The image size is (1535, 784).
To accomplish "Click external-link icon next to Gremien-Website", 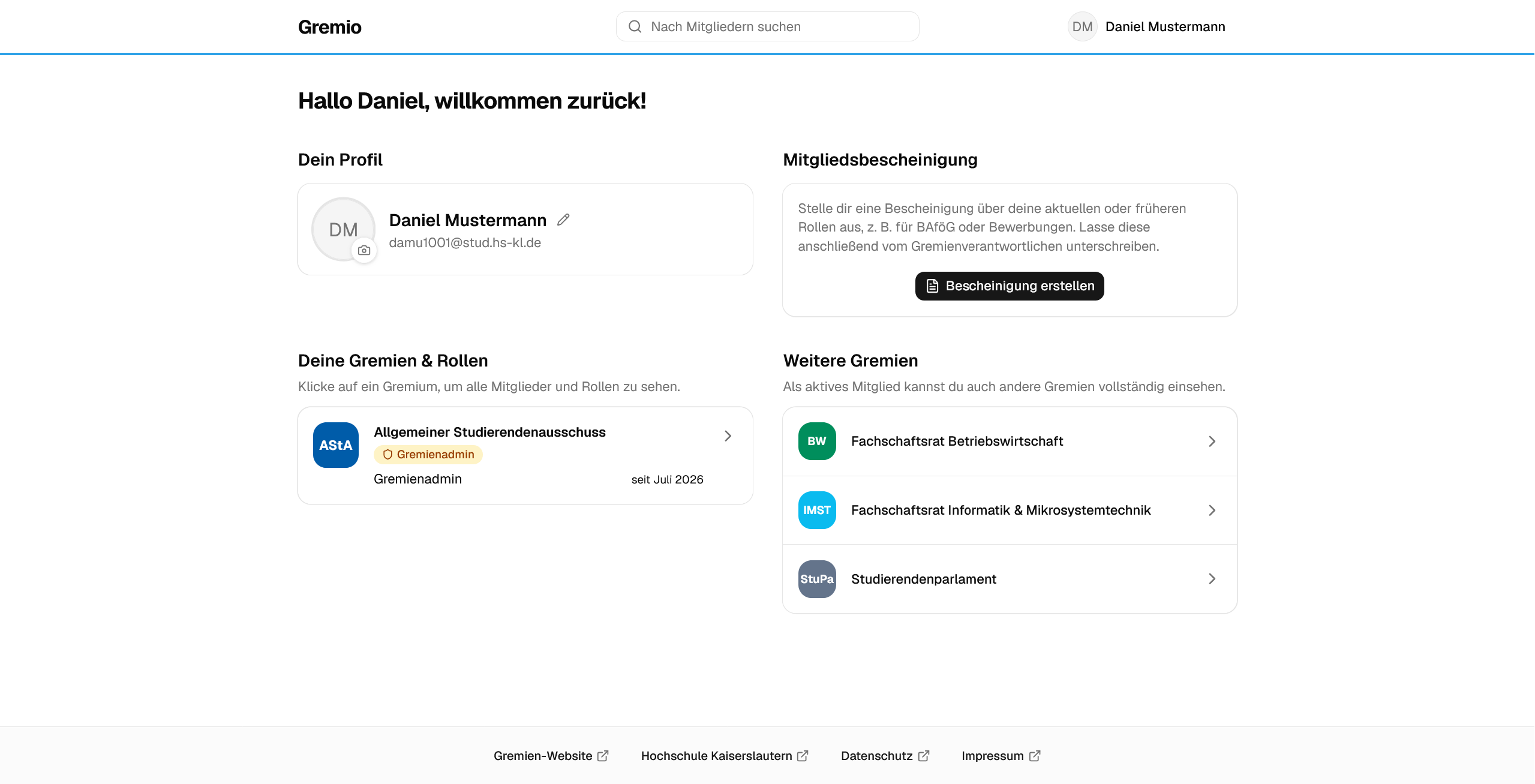I will coord(603,756).
